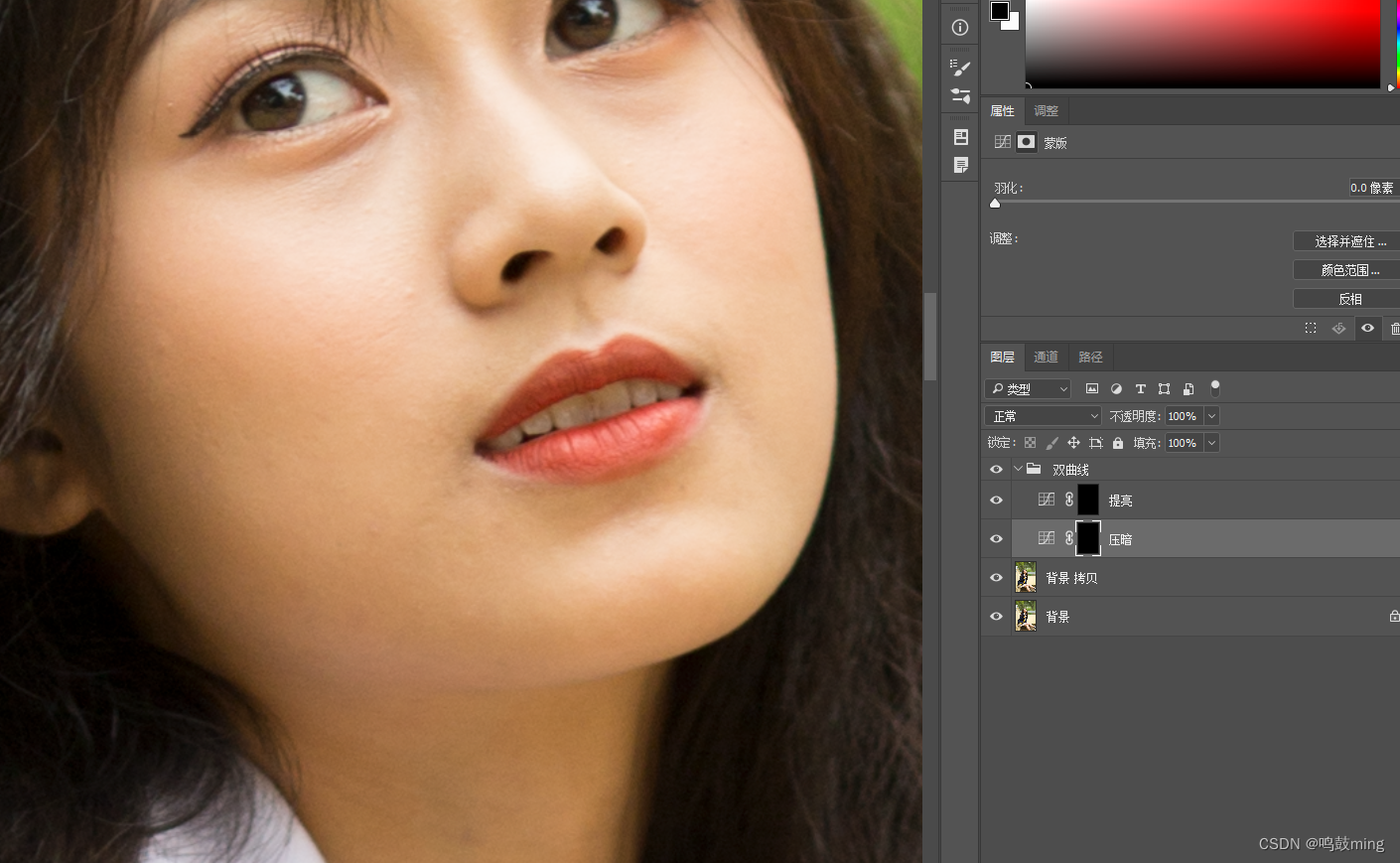Click the lock all padlock icon

(1118, 443)
